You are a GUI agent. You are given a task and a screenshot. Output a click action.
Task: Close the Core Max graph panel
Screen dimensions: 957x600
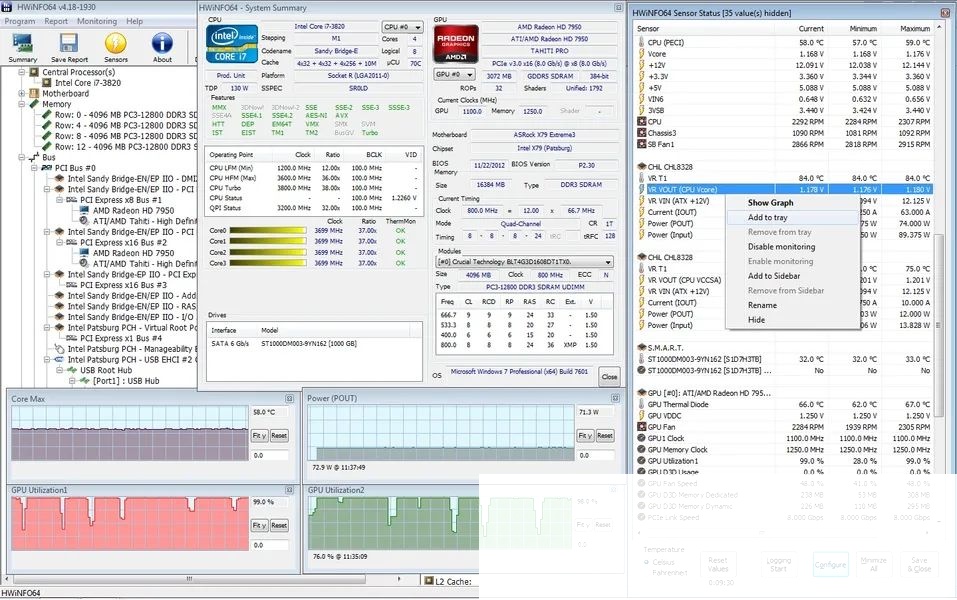tap(289, 399)
